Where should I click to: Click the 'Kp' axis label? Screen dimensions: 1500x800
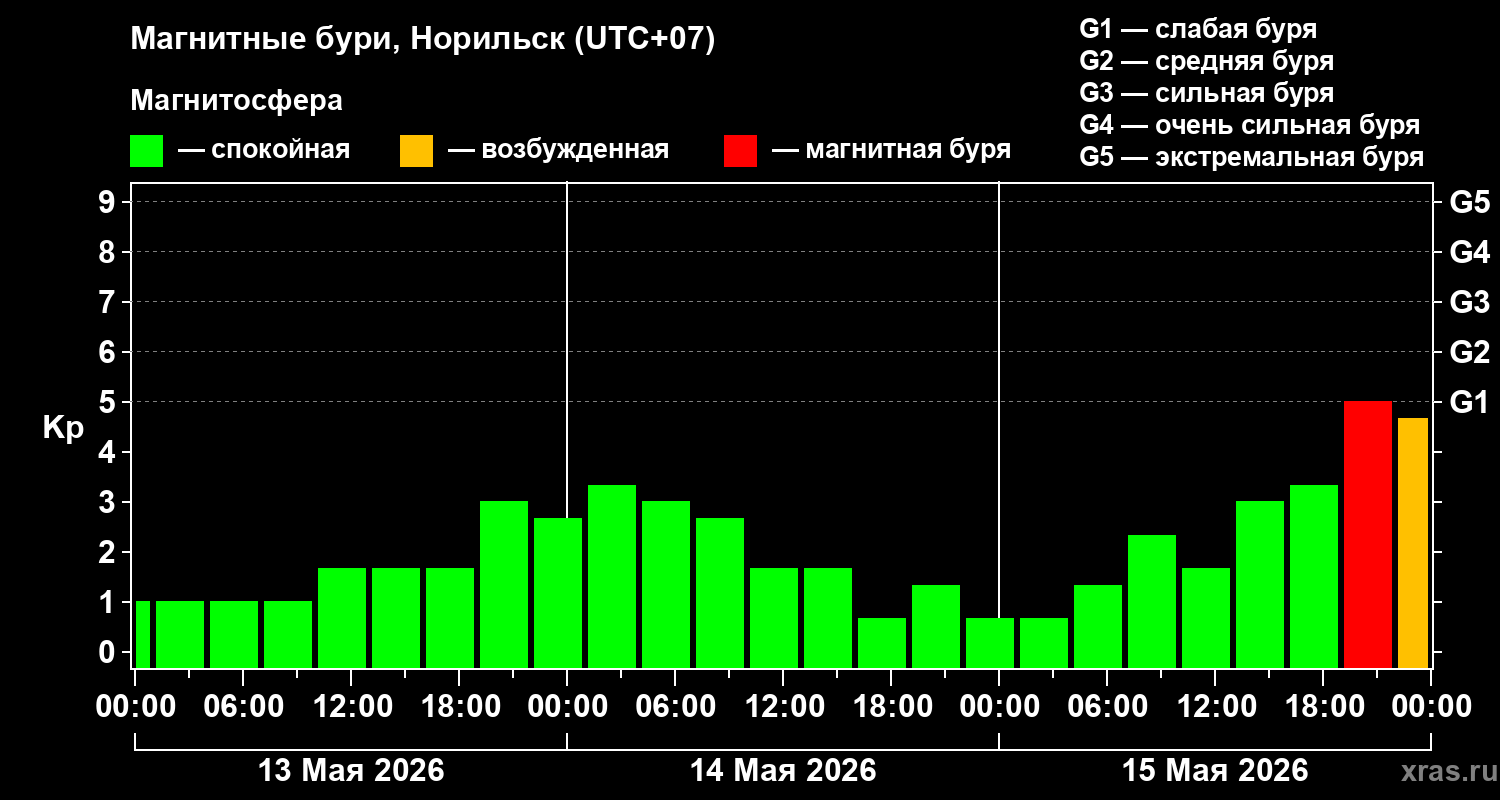[63, 429]
